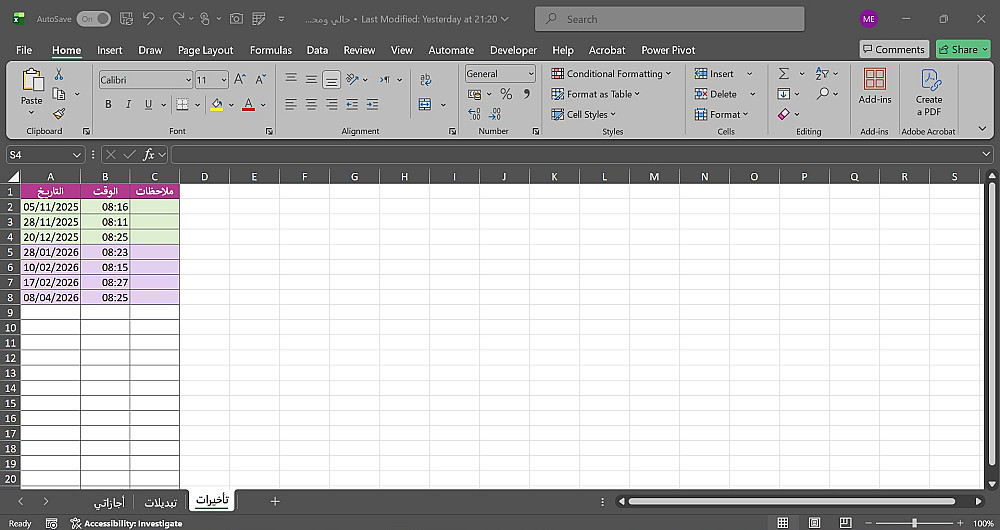Click the Merge & Center icon
Image resolution: width=1000 pixels, height=530 pixels.
click(425, 104)
